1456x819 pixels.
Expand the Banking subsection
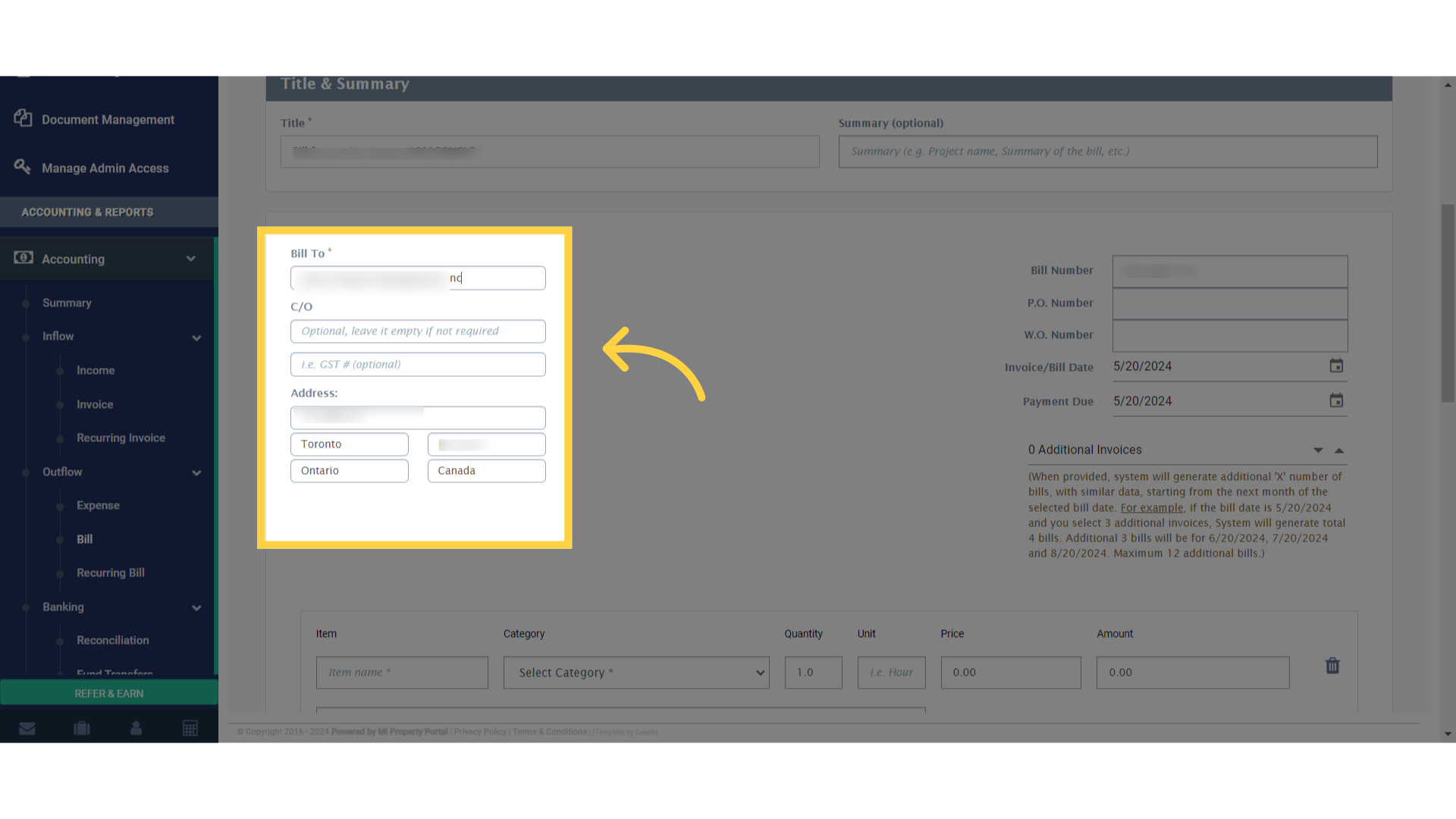[196, 607]
